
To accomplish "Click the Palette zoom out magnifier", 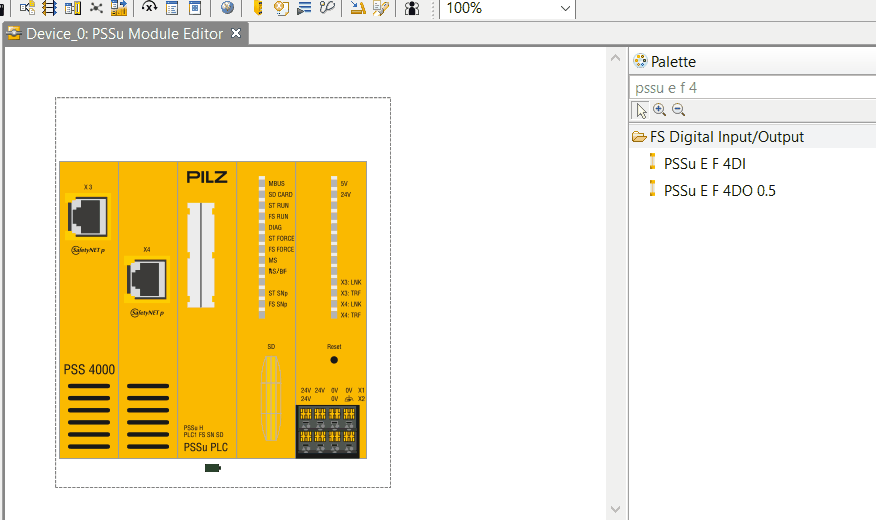I will (x=679, y=109).
